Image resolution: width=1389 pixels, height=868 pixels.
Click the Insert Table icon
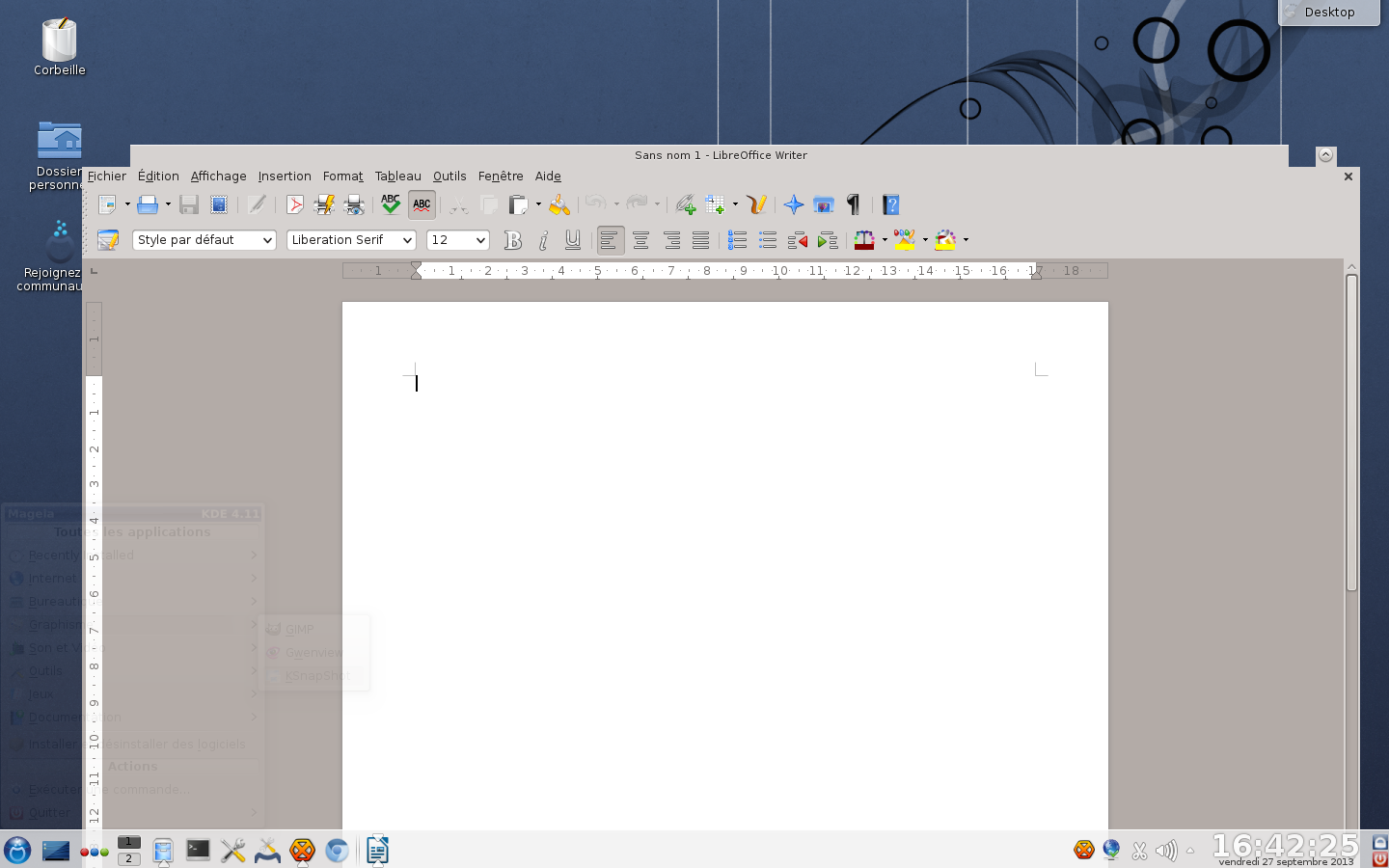point(715,204)
